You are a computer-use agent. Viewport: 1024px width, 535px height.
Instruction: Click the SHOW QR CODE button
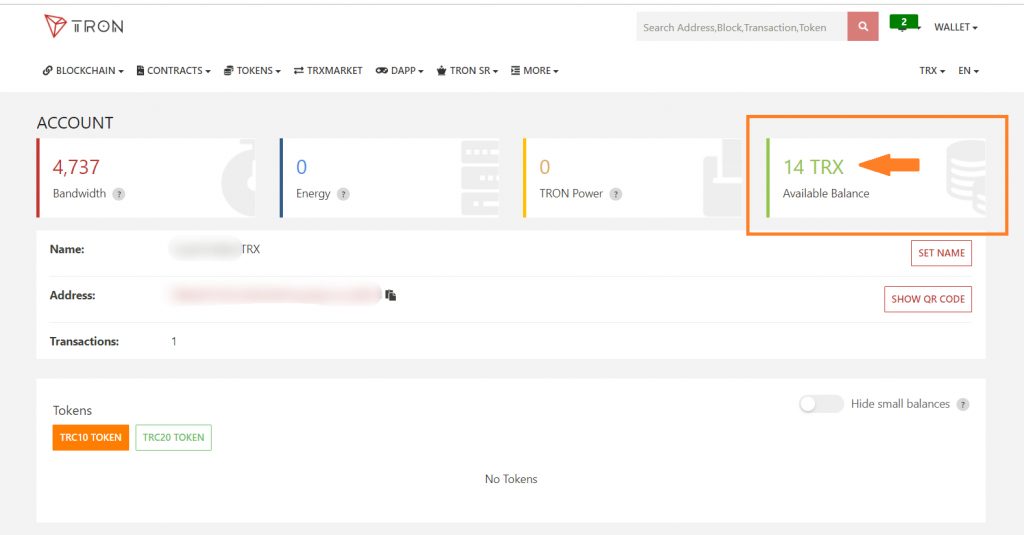927,299
